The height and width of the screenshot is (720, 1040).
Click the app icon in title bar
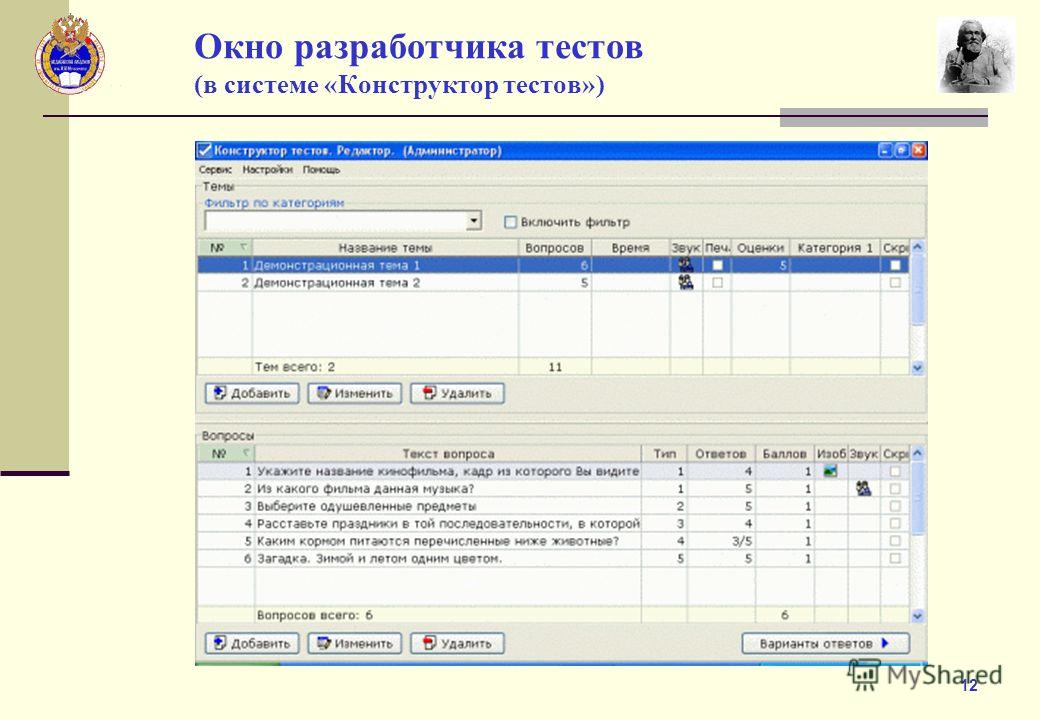pos(205,150)
